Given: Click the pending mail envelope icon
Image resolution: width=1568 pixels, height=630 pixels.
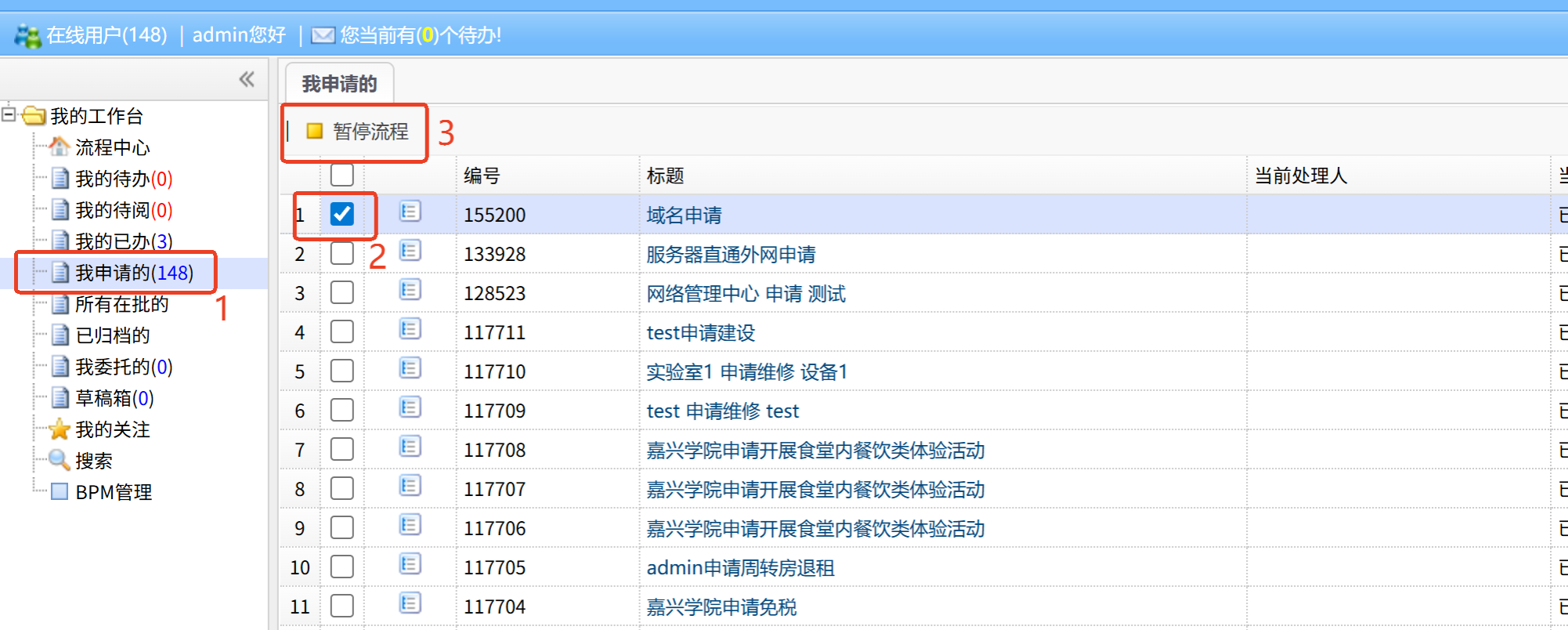Looking at the screenshot, I should pyautogui.click(x=323, y=35).
